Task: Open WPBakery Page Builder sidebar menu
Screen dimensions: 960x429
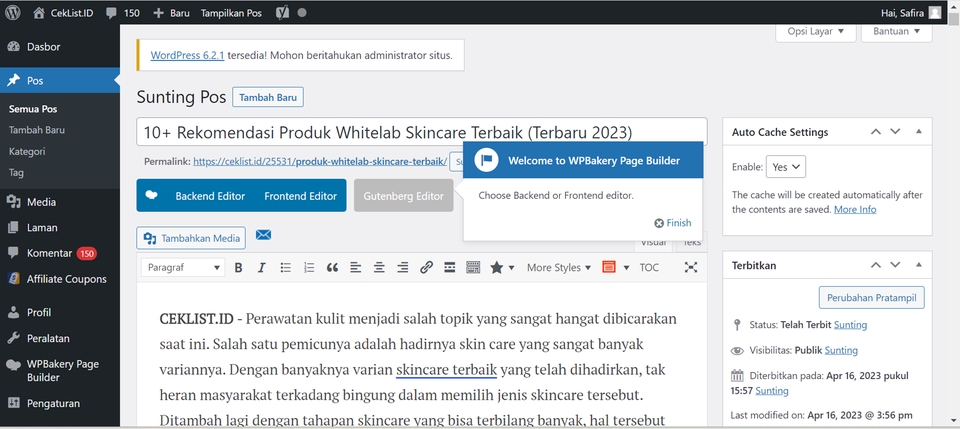Action: coord(60,370)
